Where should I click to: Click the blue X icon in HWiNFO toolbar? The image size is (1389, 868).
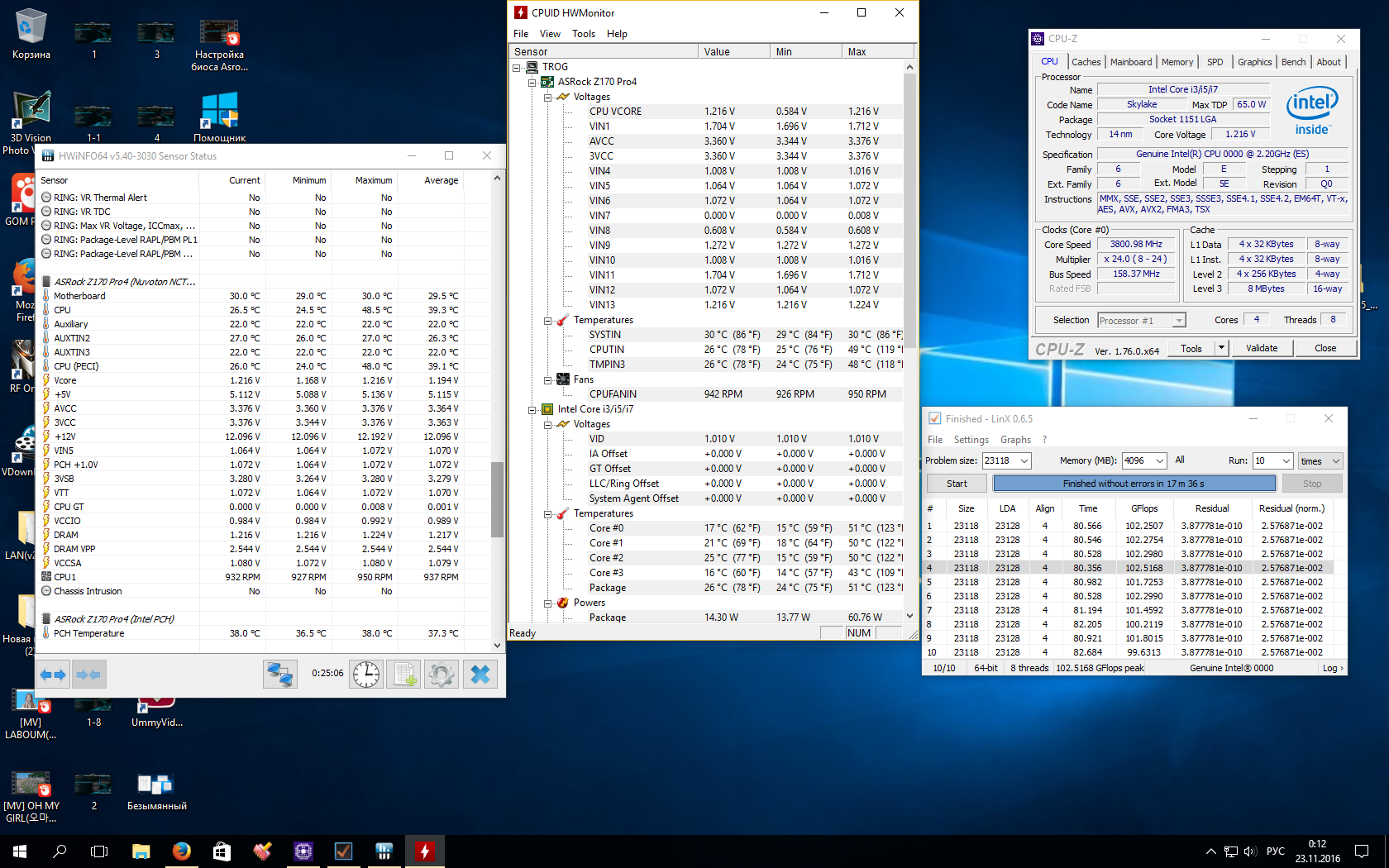coord(480,675)
